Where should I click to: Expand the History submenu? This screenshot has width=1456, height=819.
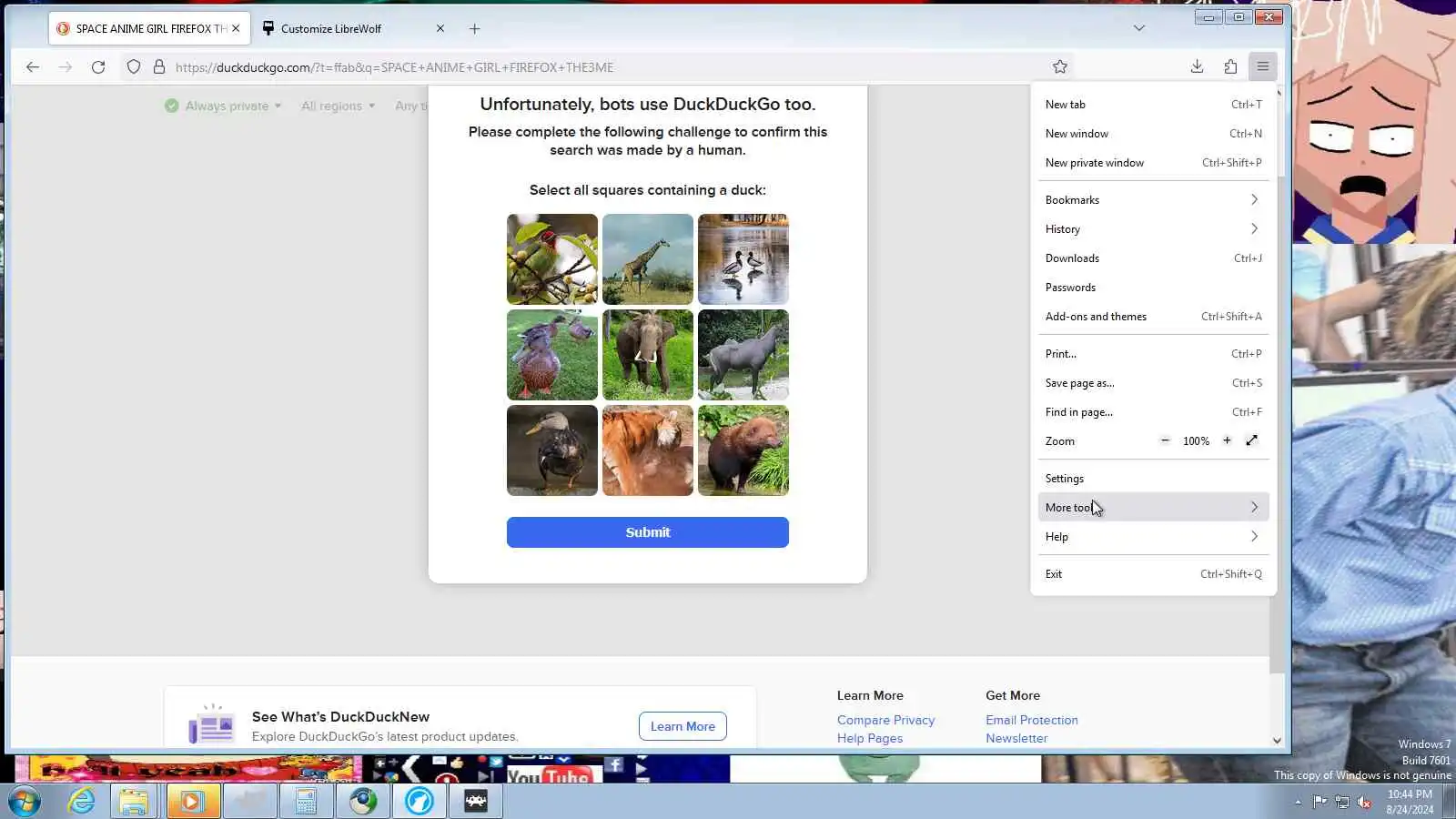(x=1154, y=229)
